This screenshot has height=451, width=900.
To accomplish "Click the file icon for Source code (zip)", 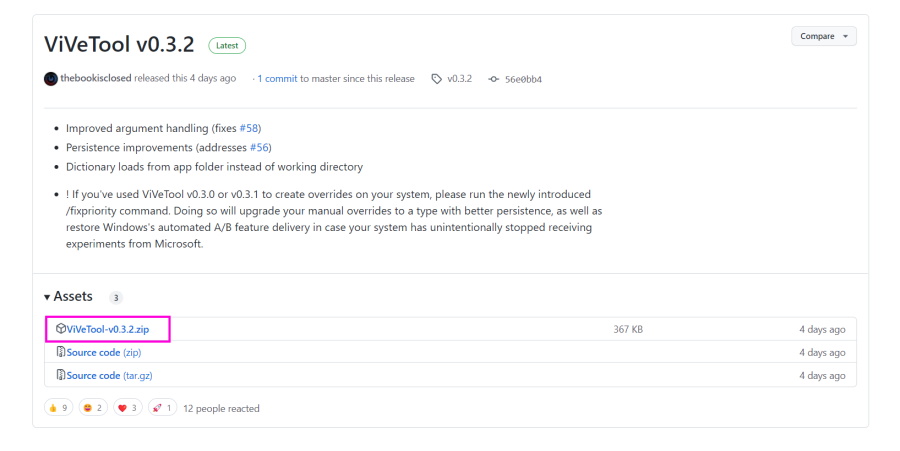I will 61,352.
